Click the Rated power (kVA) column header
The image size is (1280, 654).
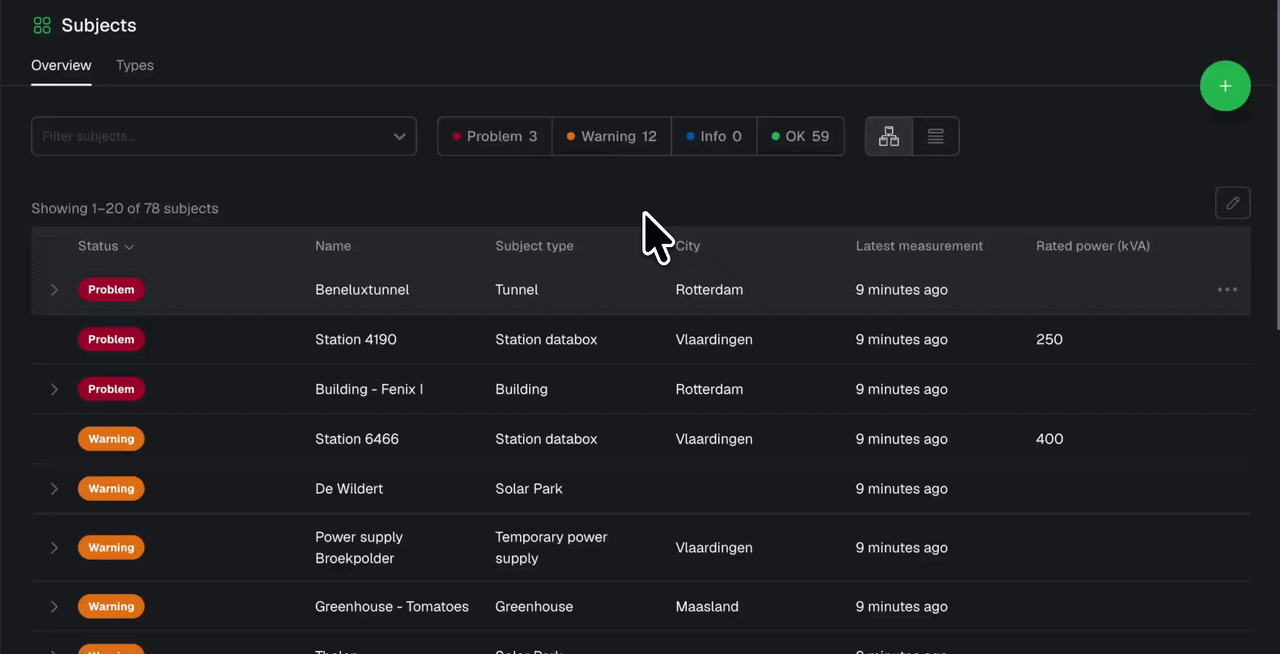(1093, 246)
